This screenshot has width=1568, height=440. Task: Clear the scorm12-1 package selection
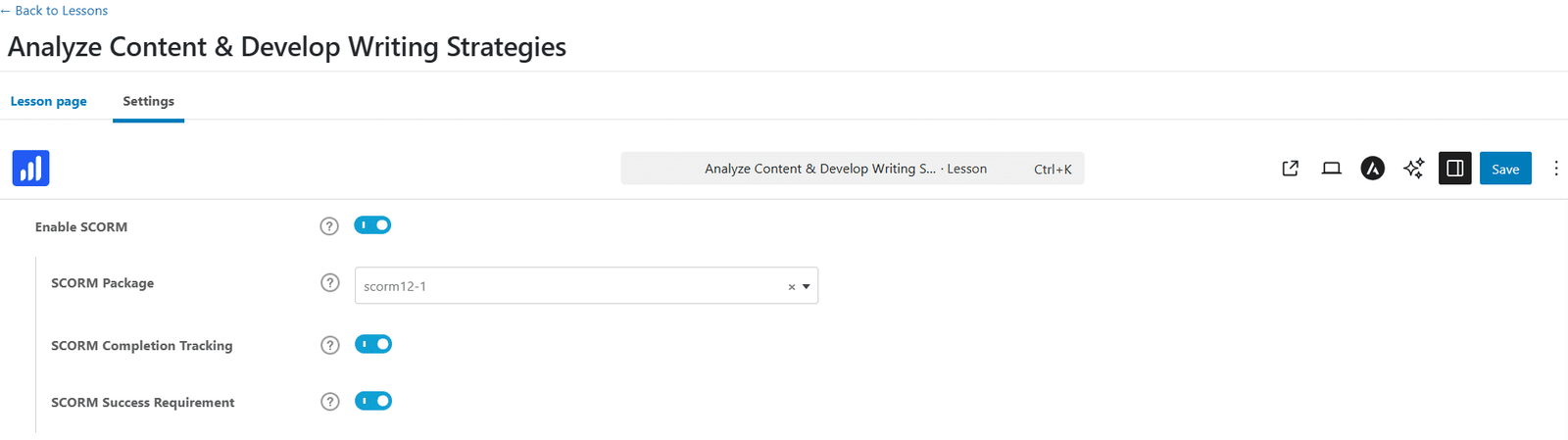(x=792, y=287)
